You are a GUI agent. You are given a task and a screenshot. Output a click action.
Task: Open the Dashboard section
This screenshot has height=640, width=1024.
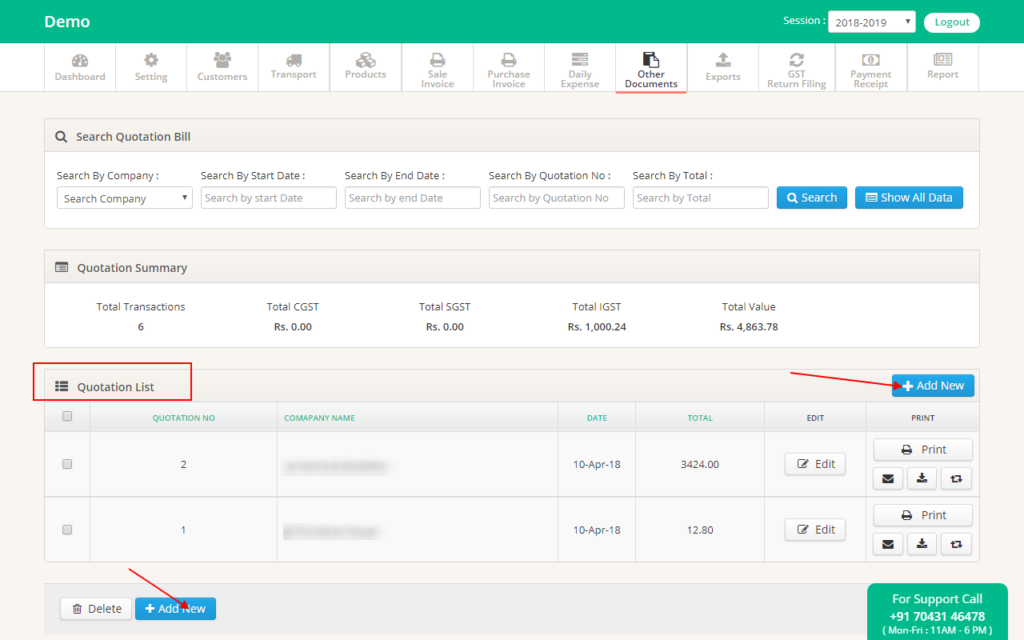pos(80,67)
